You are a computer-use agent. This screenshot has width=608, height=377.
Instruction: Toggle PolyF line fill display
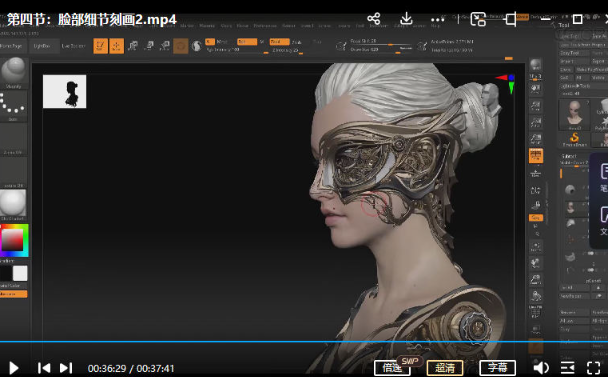point(535,312)
